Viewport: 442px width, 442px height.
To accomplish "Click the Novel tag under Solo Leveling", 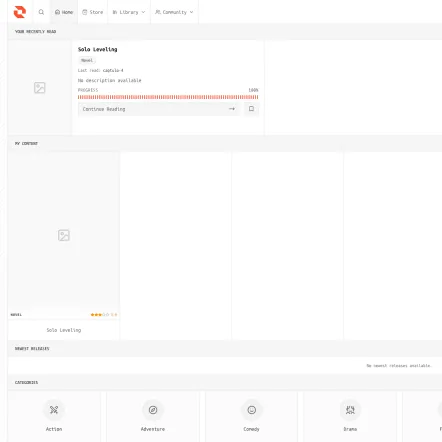I will coord(87,60).
